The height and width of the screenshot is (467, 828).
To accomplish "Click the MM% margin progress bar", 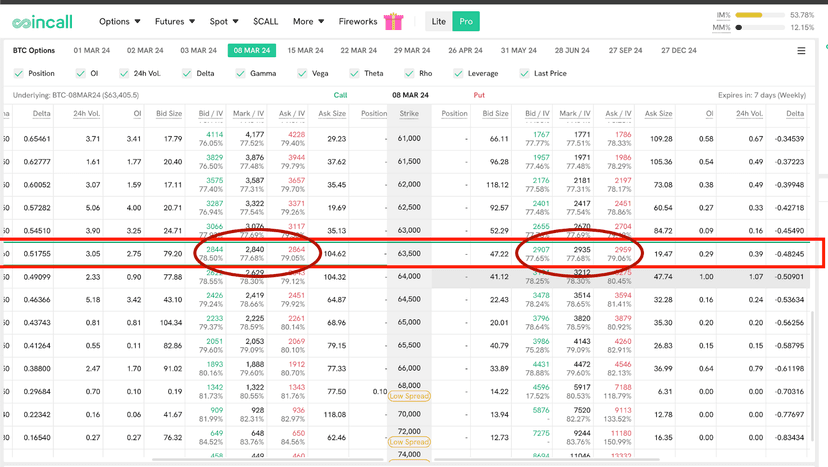I will (x=759, y=27).
